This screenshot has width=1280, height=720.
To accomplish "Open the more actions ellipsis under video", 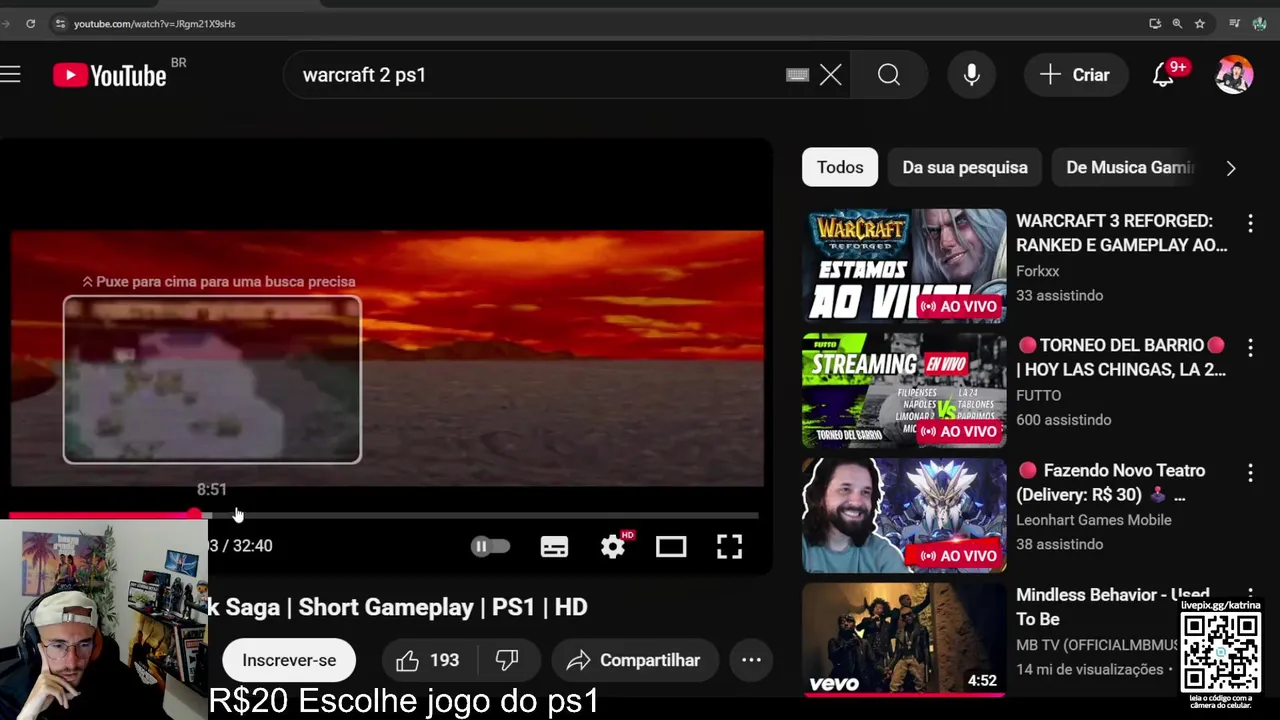I will click(x=751, y=660).
